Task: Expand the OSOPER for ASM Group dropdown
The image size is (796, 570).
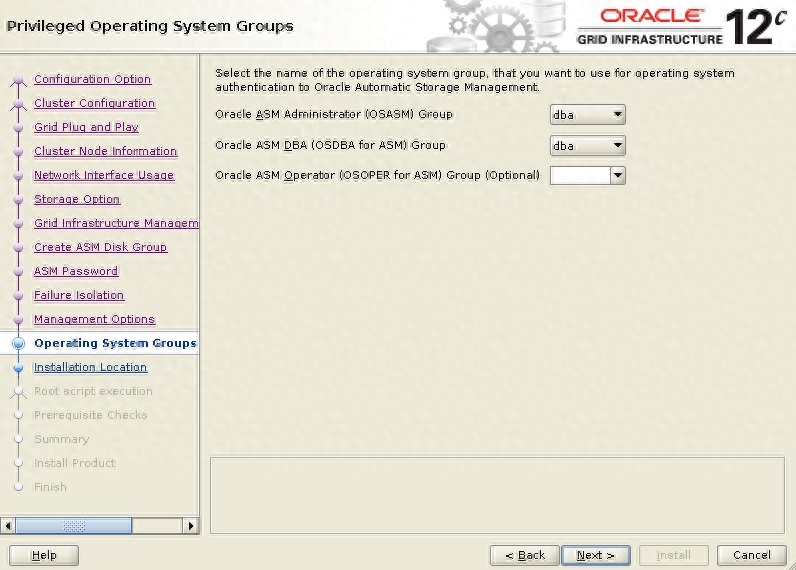Action: point(588,176)
